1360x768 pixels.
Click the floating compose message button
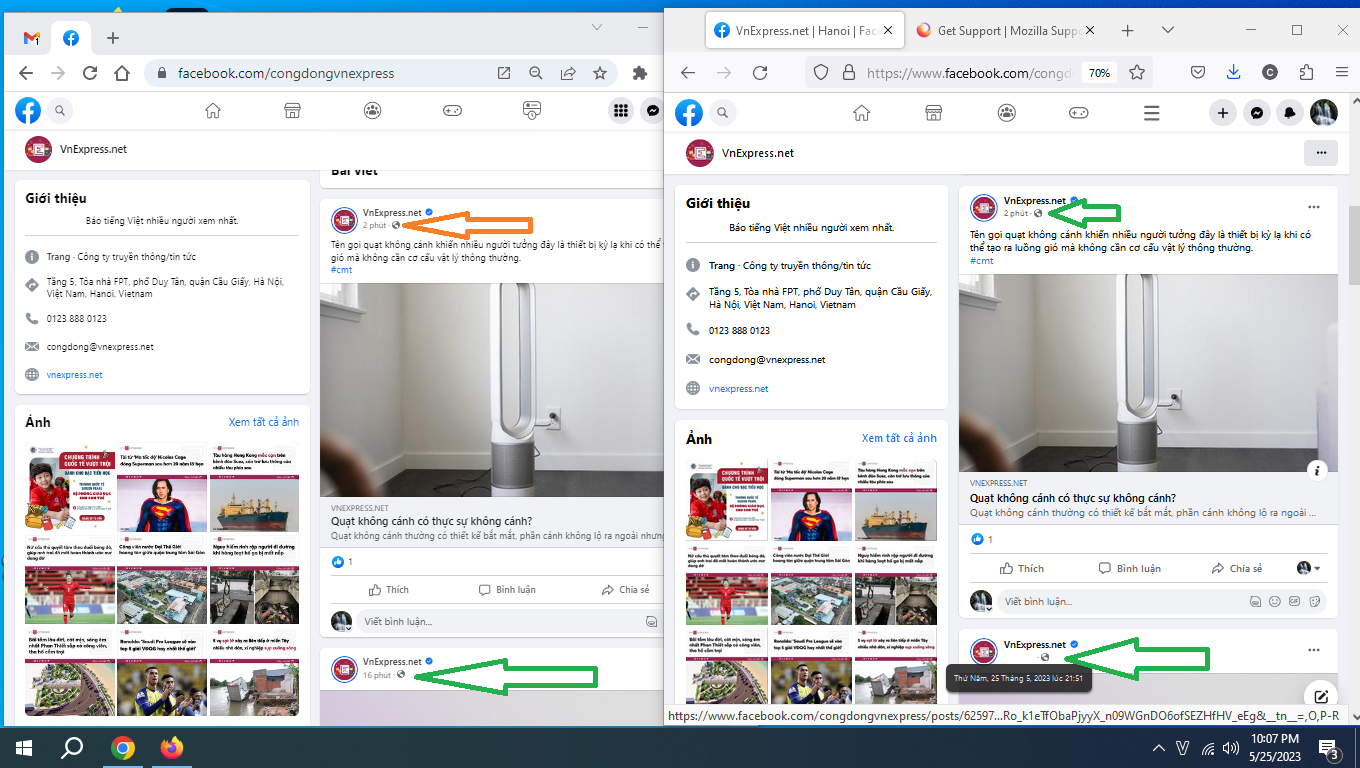[x=1321, y=696]
